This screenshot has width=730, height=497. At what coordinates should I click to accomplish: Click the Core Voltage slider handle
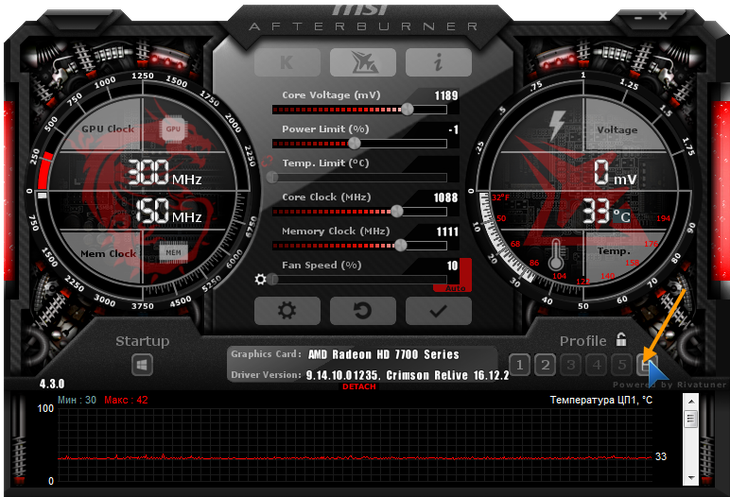coord(407,109)
